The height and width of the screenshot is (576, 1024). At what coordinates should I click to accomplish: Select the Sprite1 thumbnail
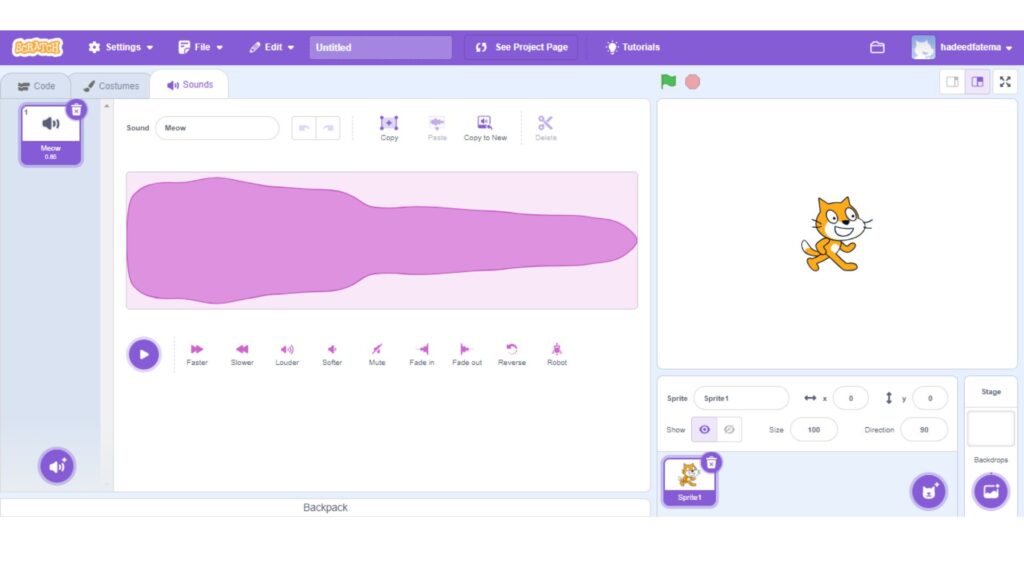tap(690, 481)
